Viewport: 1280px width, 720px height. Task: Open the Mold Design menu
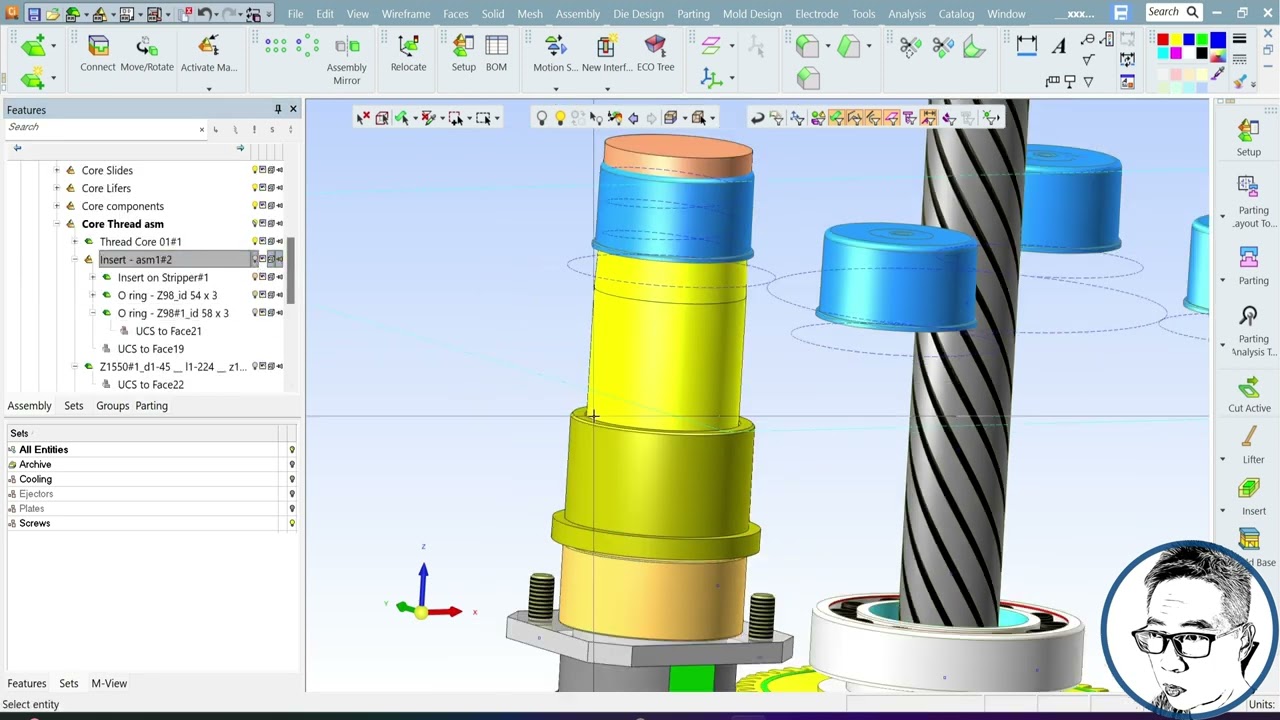tap(752, 14)
